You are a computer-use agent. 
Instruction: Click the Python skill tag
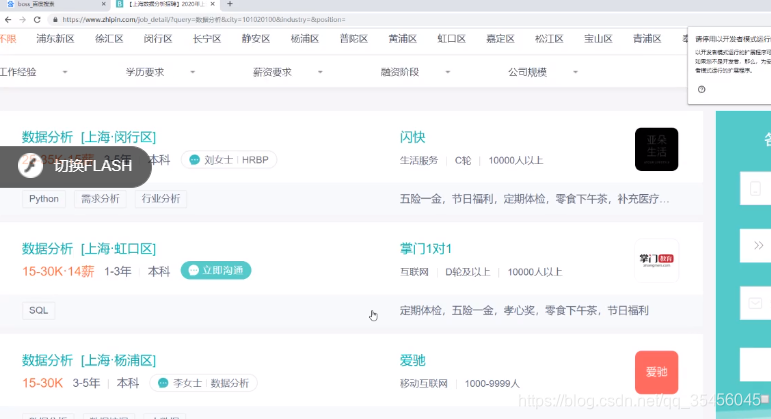pyautogui.click(x=44, y=199)
